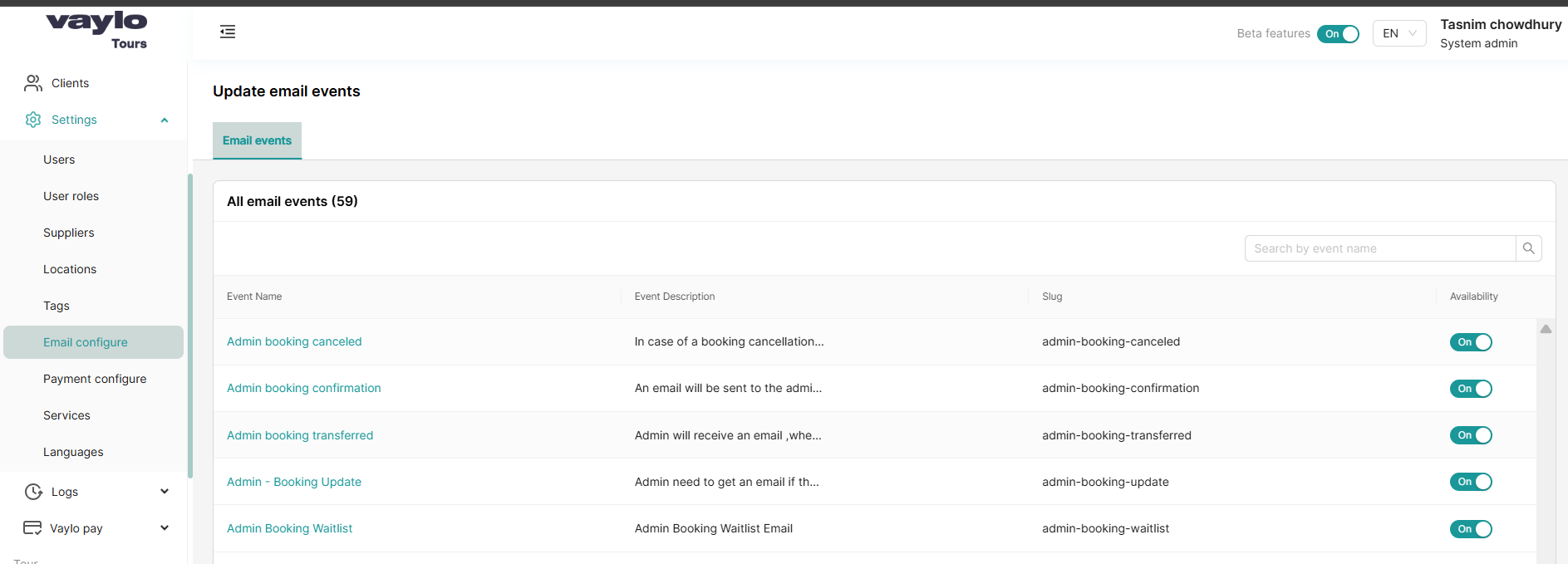Open the EN language dropdown
The width and height of the screenshot is (1568, 564).
click(1399, 33)
